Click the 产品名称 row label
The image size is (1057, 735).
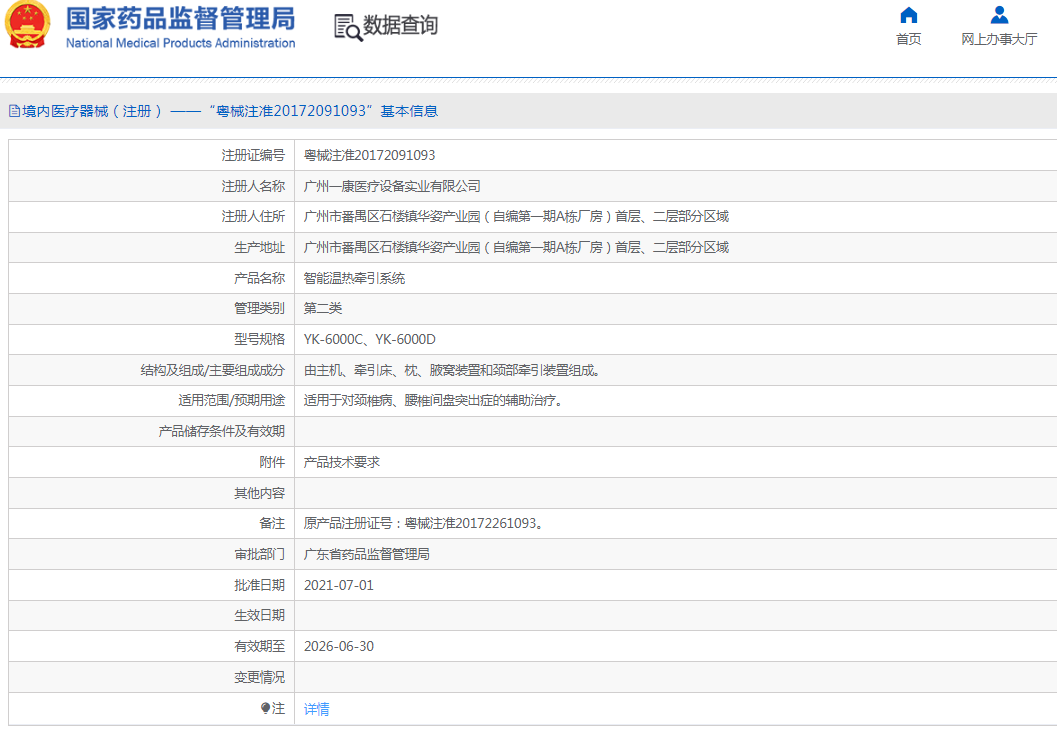(x=260, y=278)
